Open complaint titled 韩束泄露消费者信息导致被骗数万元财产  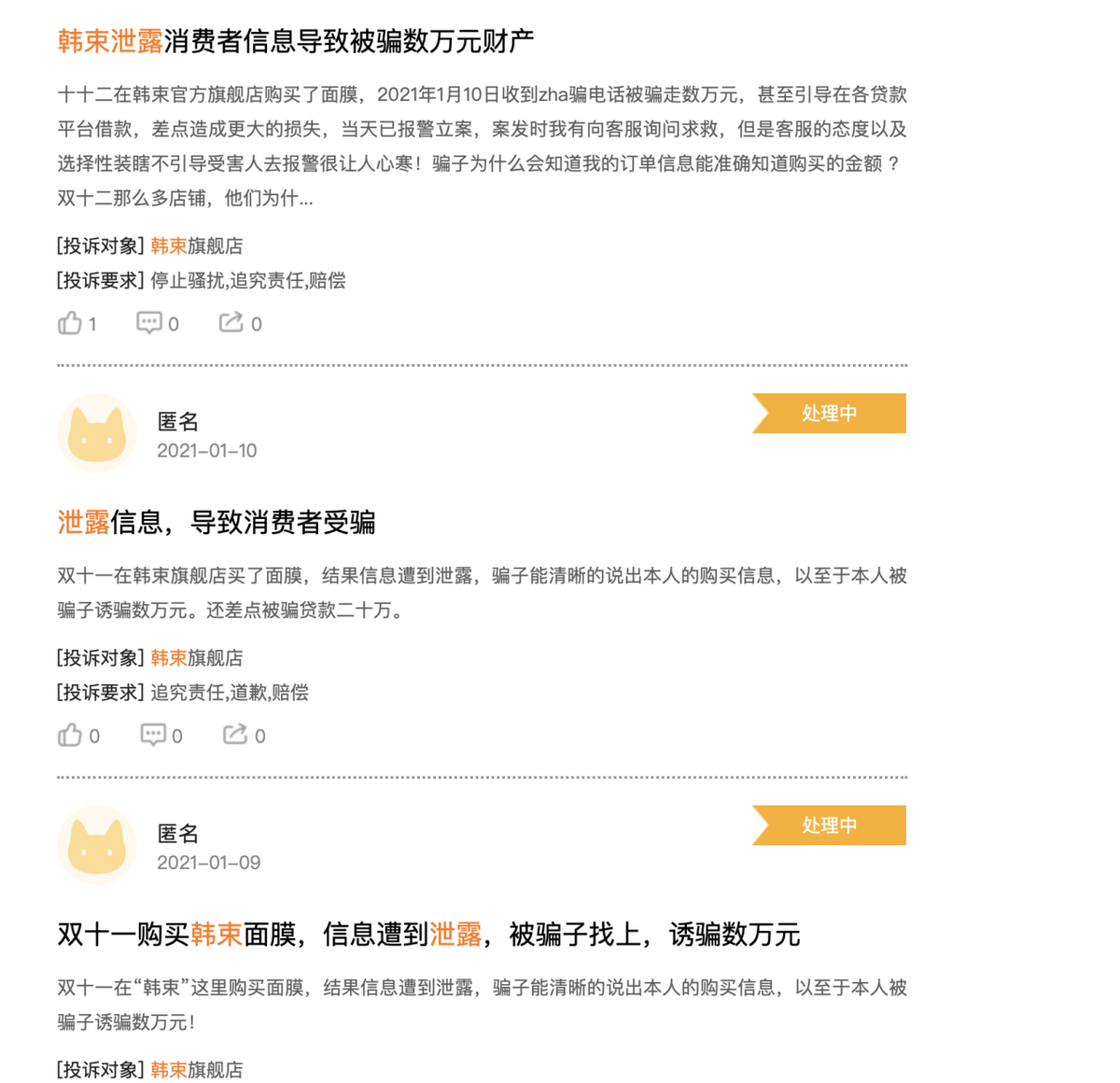pyautogui.click(x=296, y=41)
